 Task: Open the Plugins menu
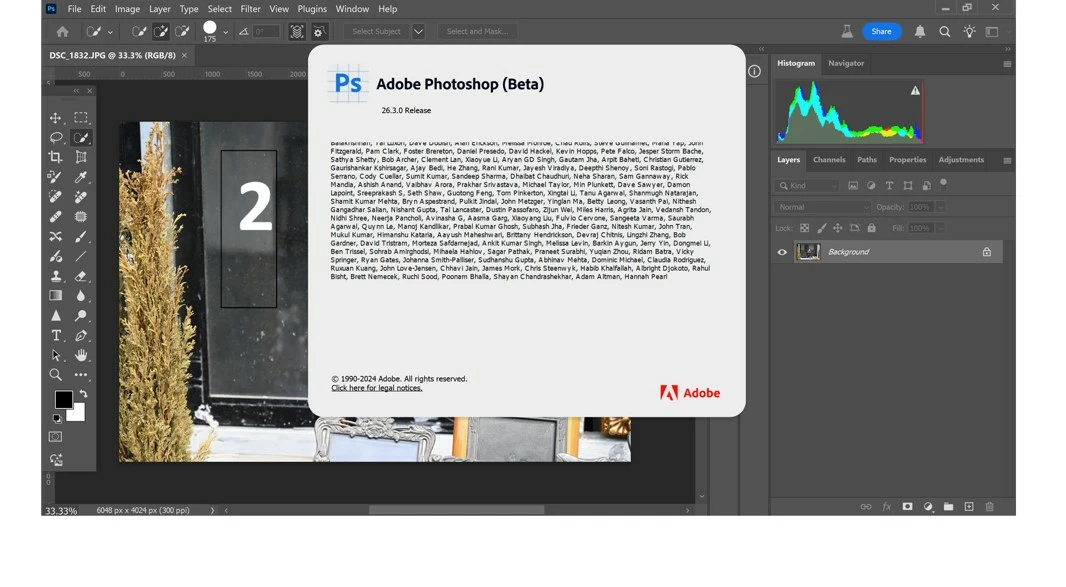point(312,9)
